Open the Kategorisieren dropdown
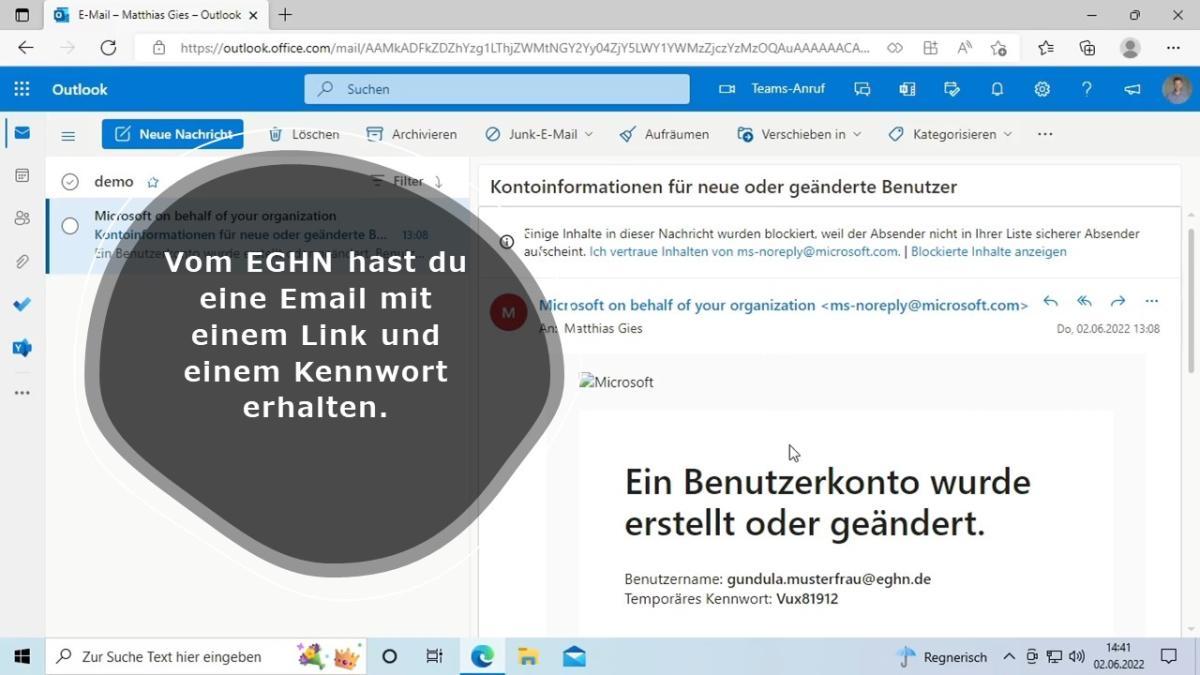This screenshot has width=1200, height=675. point(1007,134)
